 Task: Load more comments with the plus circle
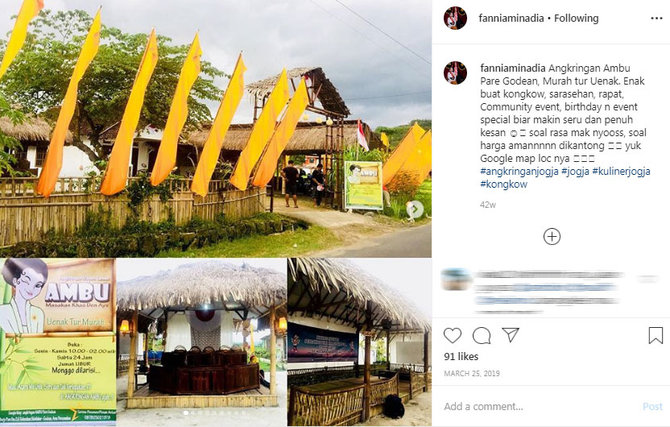coord(552,236)
